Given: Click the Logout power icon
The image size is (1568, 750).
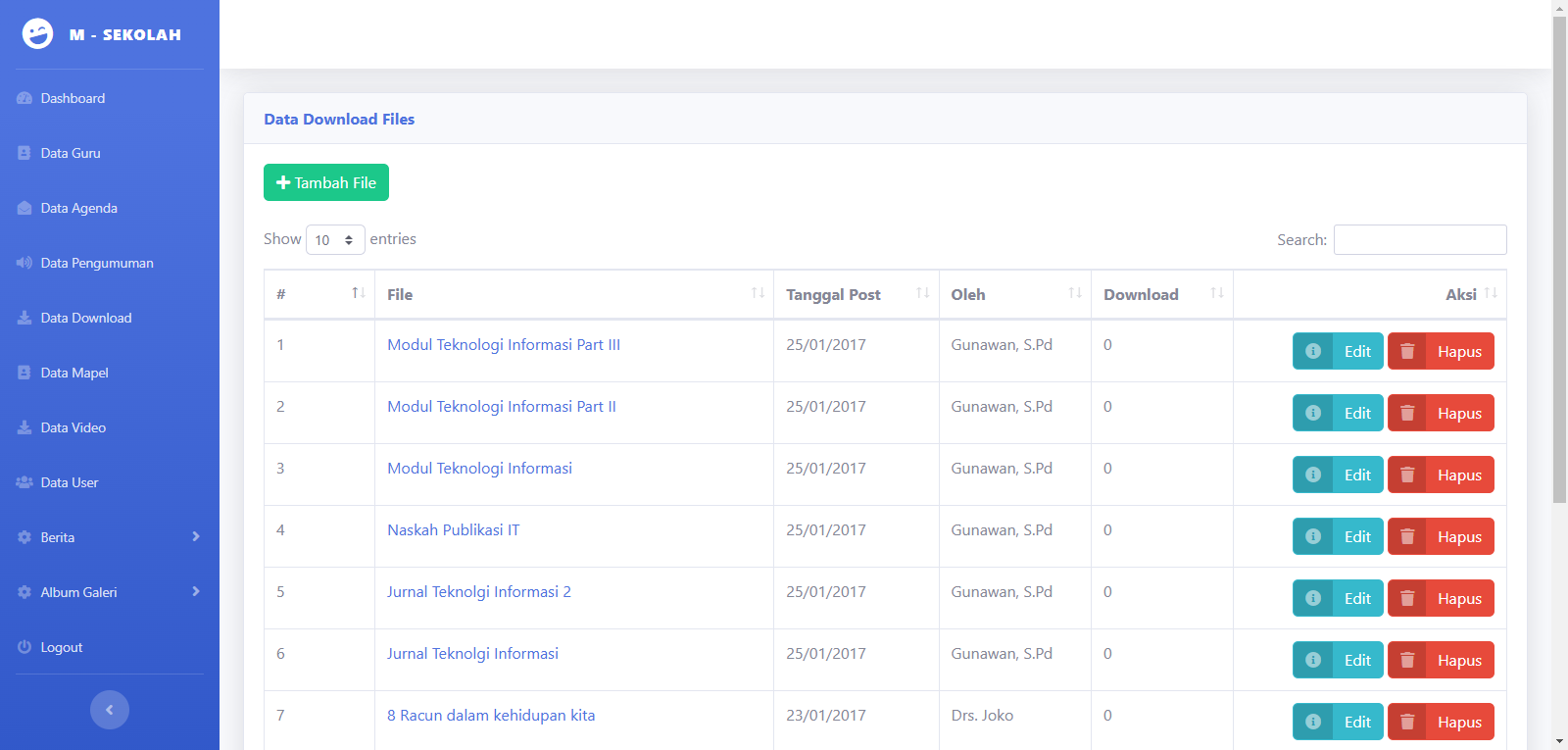Looking at the screenshot, I should pos(24,647).
